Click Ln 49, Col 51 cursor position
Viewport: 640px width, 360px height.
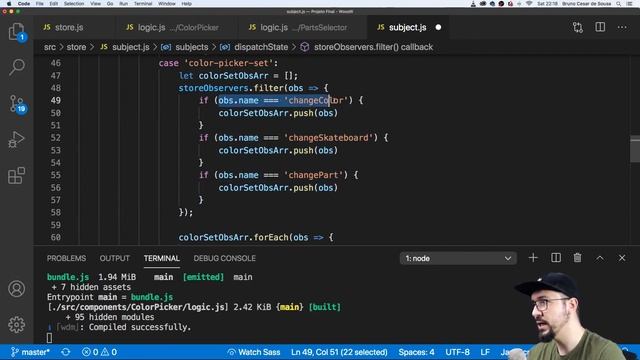(x=339, y=352)
